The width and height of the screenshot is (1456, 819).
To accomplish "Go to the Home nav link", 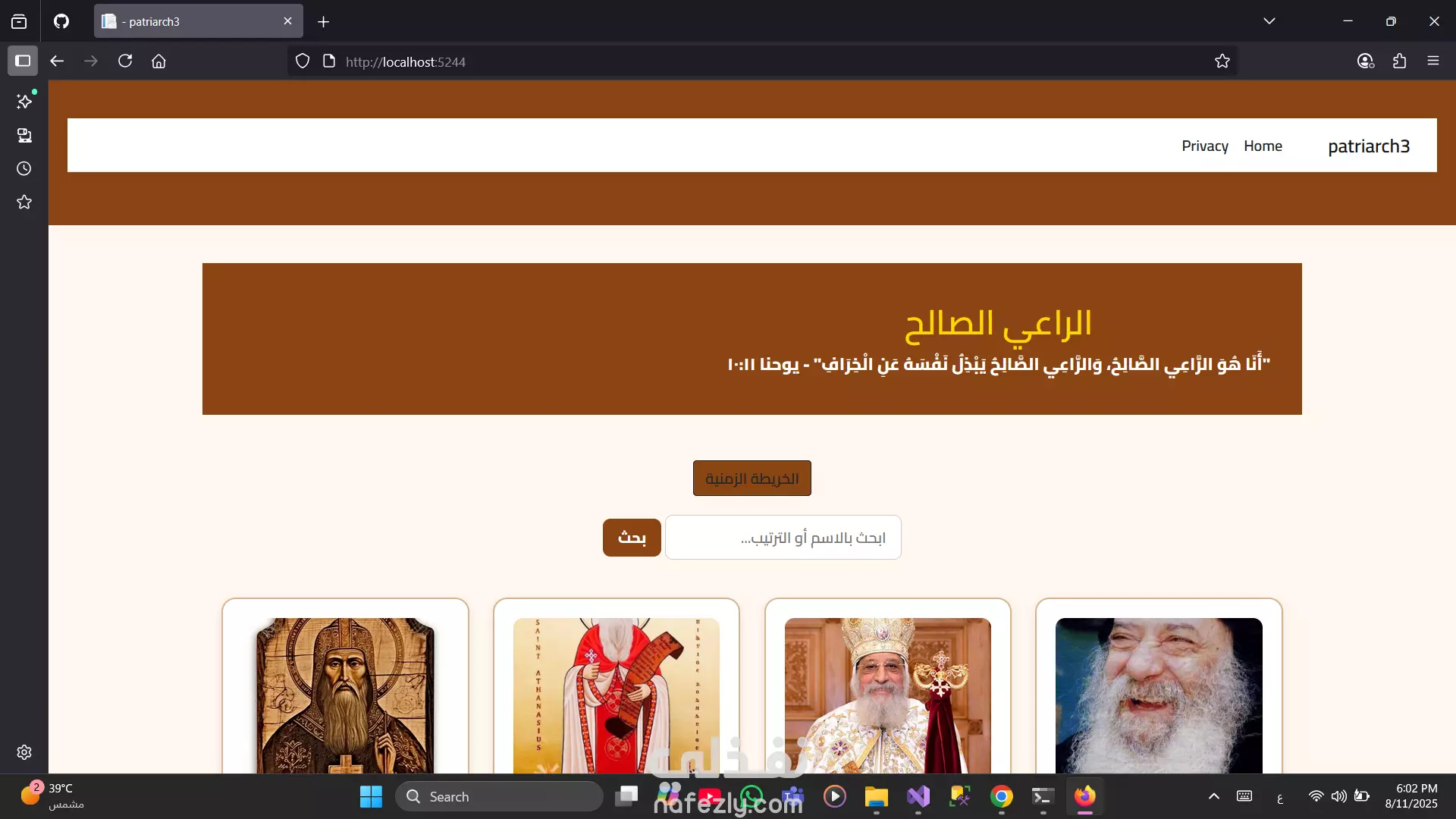I will pos(1263,146).
